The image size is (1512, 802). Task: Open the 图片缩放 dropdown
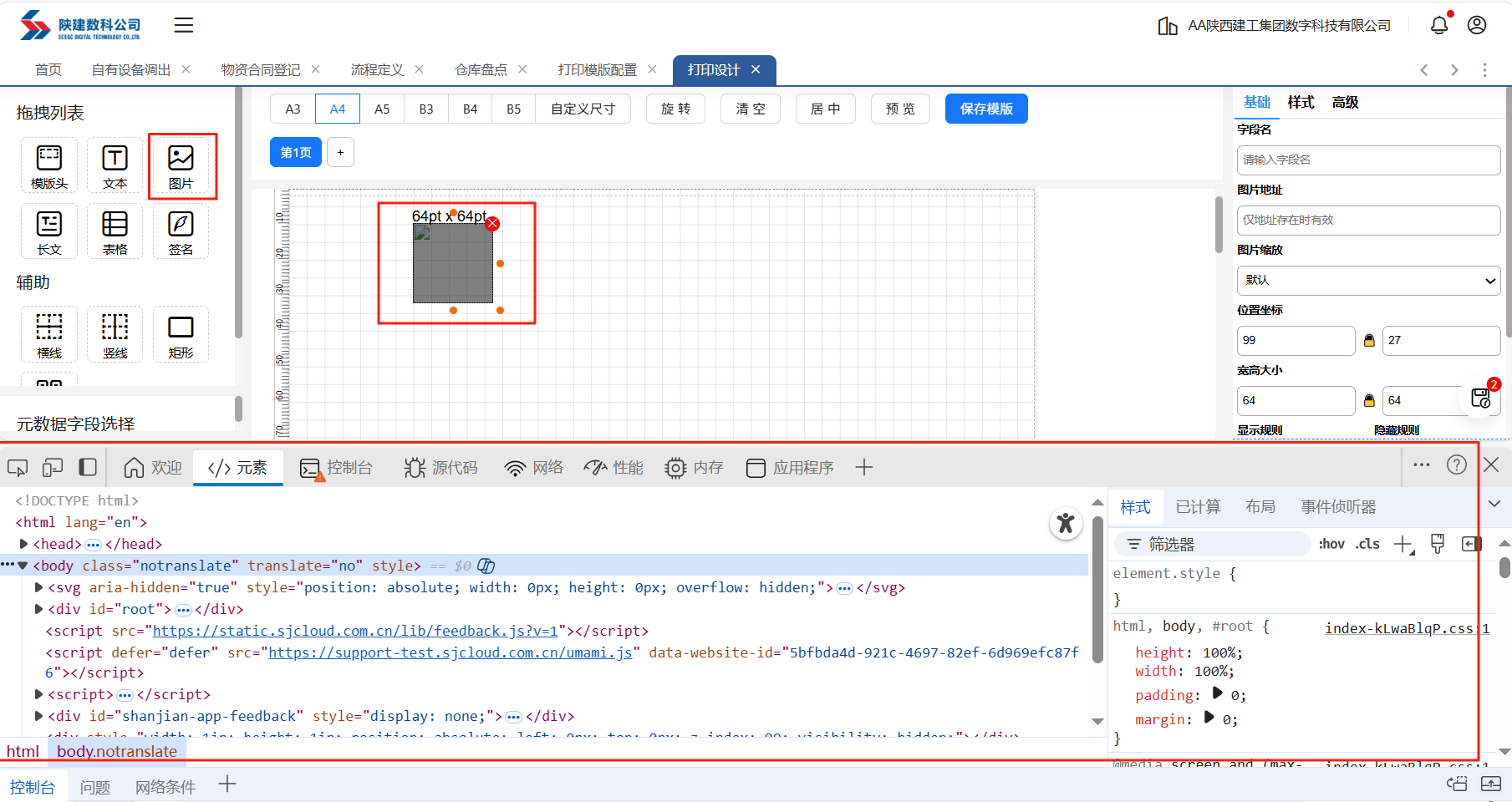pyautogui.click(x=1368, y=281)
